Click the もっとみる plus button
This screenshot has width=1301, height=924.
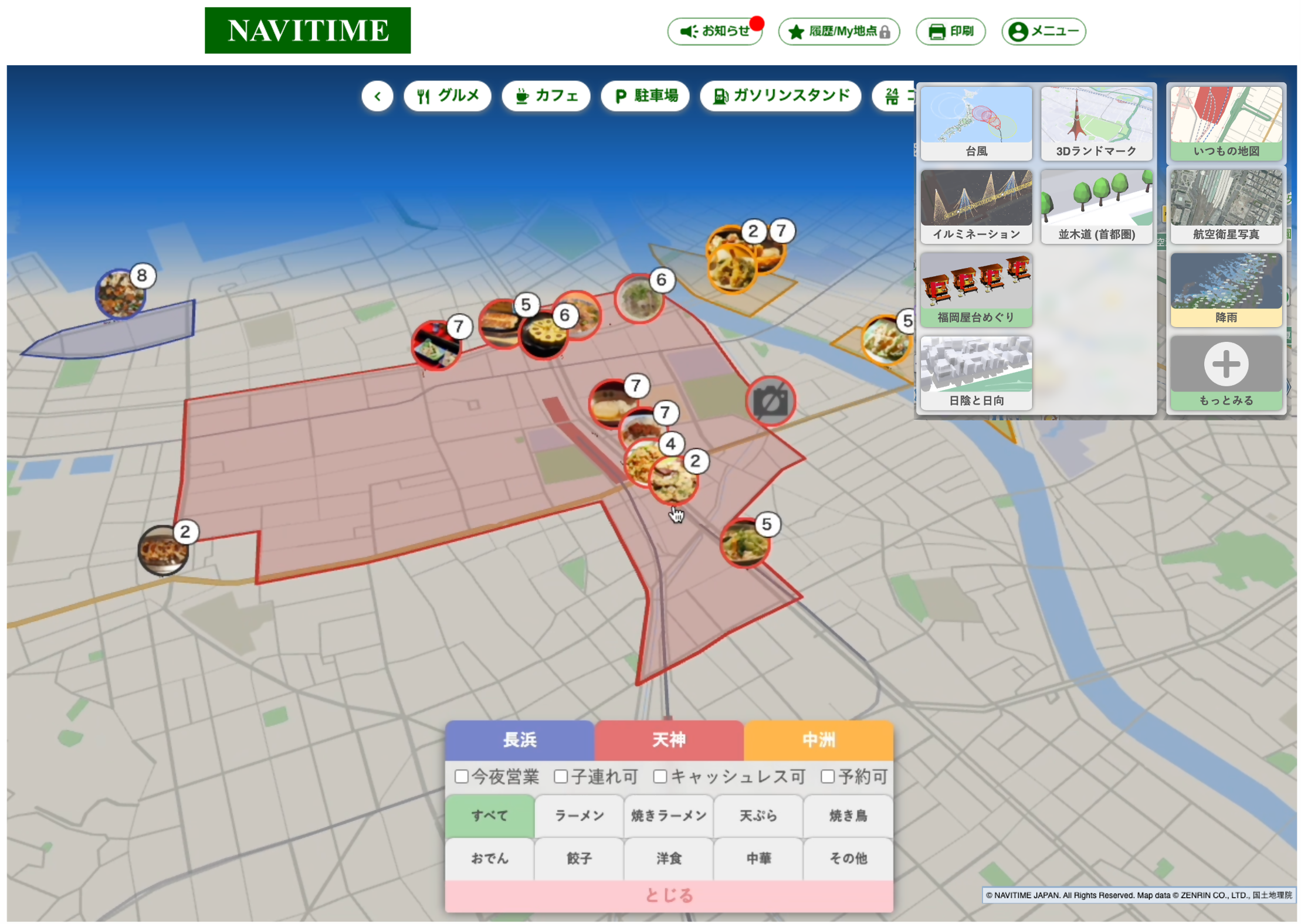click(x=1226, y=373)
